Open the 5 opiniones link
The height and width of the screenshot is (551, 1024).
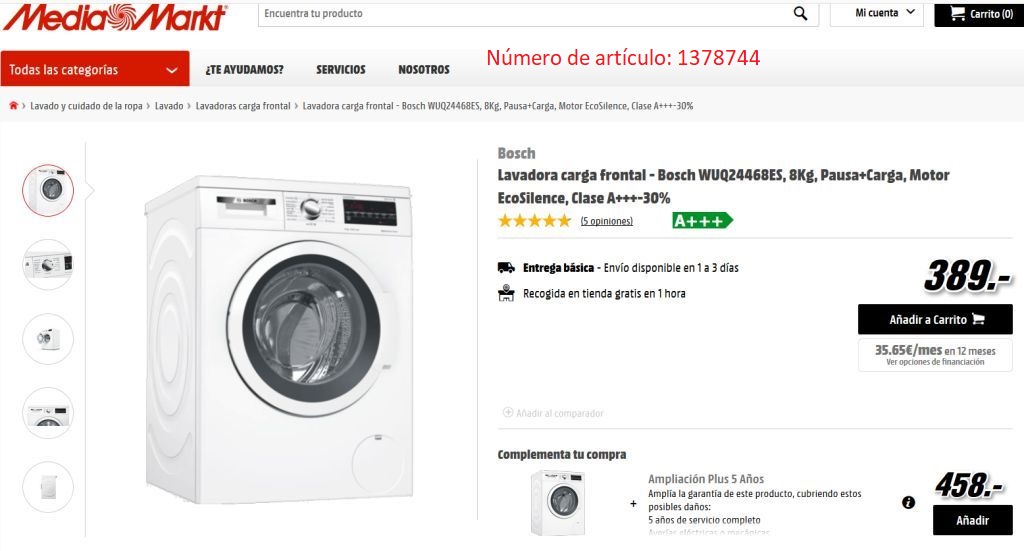pos(607,221)
